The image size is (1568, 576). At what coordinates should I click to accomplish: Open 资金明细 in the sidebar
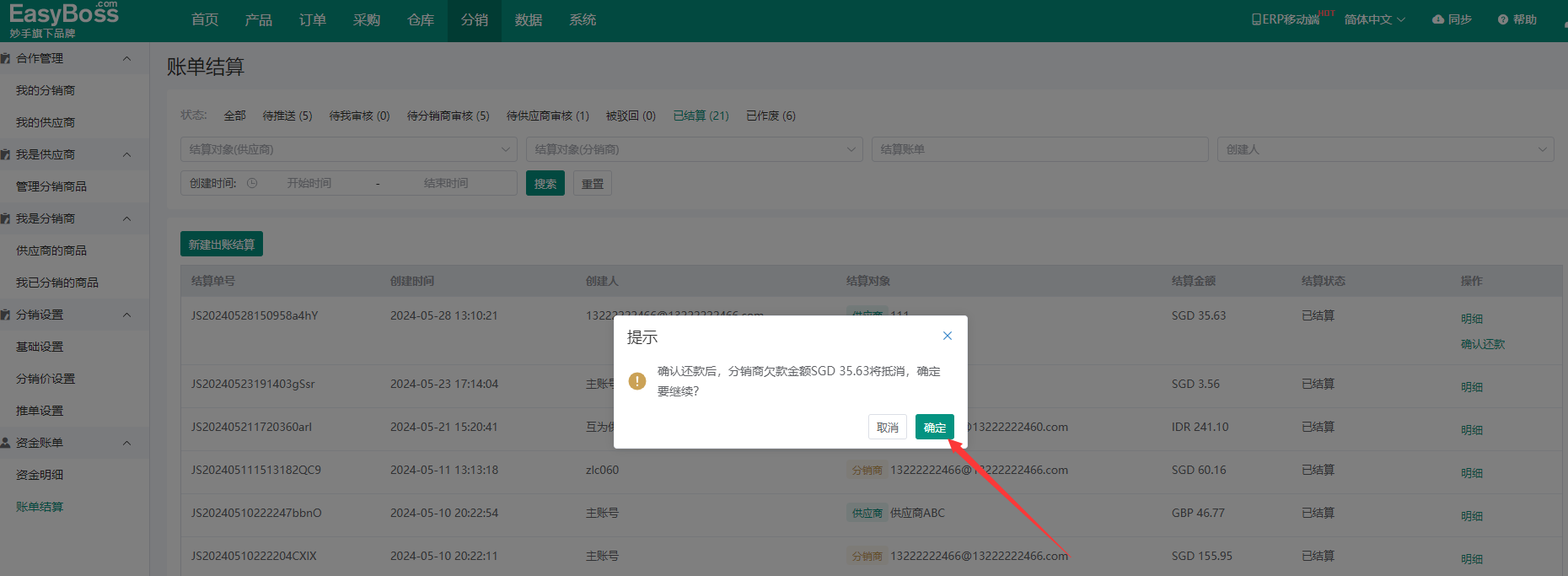[40, 475]
